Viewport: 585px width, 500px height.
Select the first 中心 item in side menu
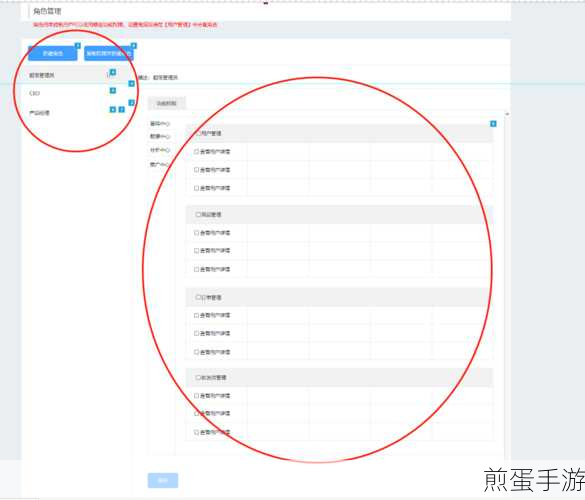160,124
